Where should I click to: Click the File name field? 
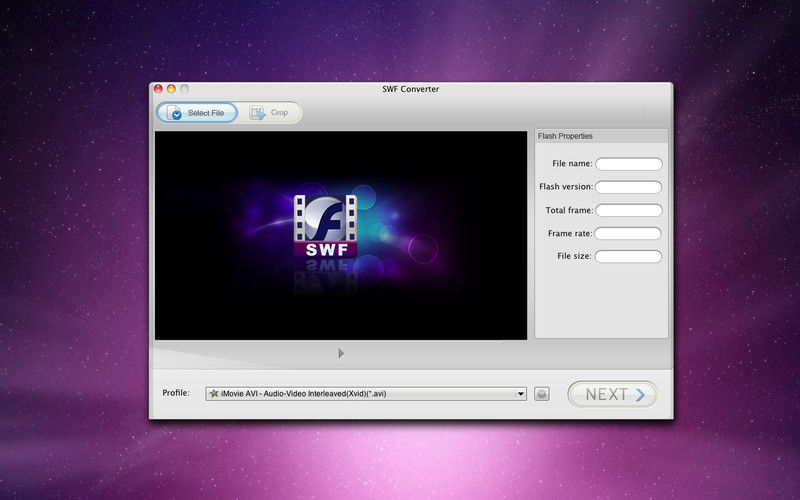pyautogui.click(x=629, y=164)
